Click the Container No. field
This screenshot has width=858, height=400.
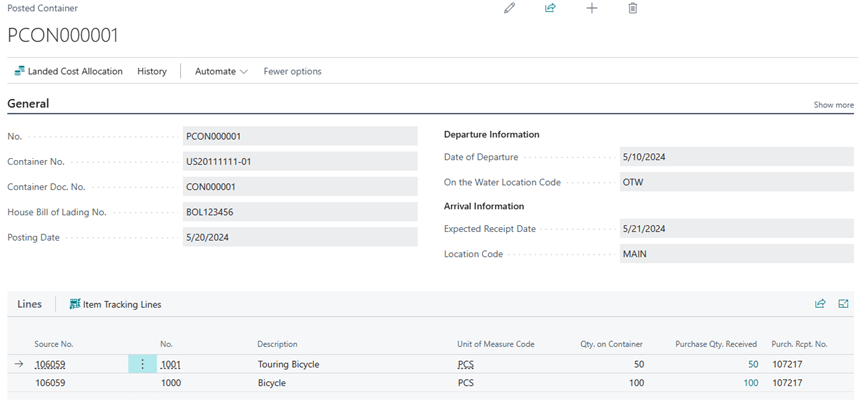pos(299,161)
